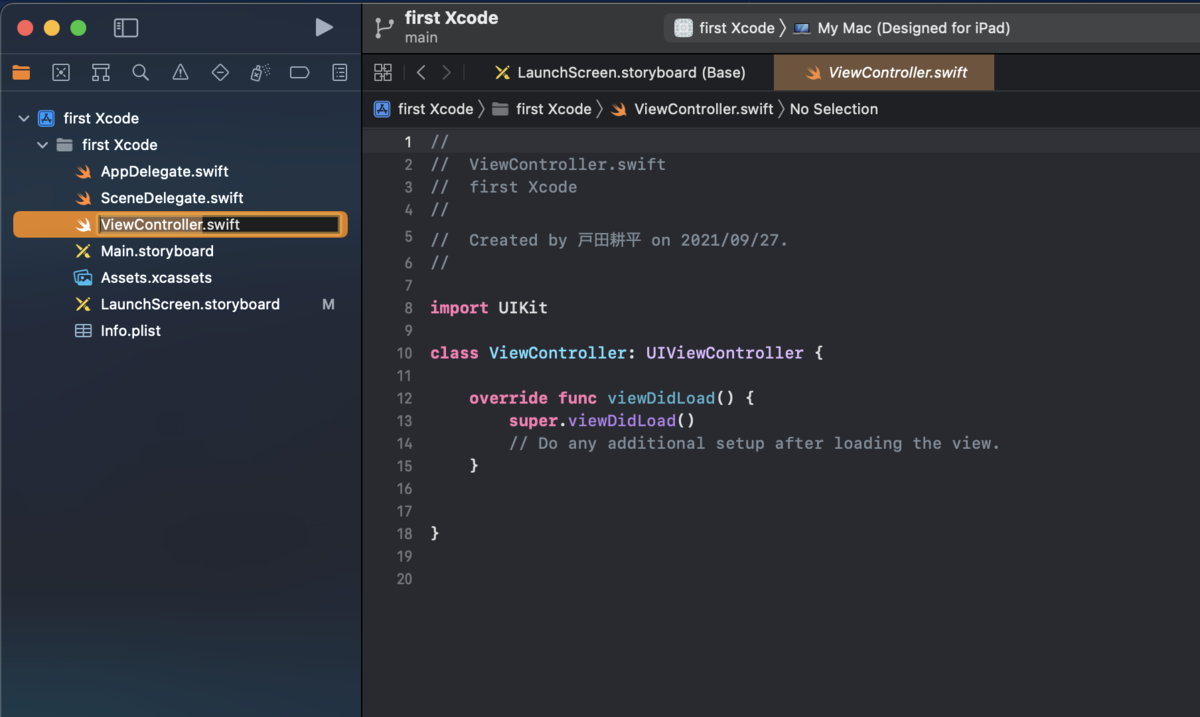Collapse the first Xcode group folder

point(43,145)
